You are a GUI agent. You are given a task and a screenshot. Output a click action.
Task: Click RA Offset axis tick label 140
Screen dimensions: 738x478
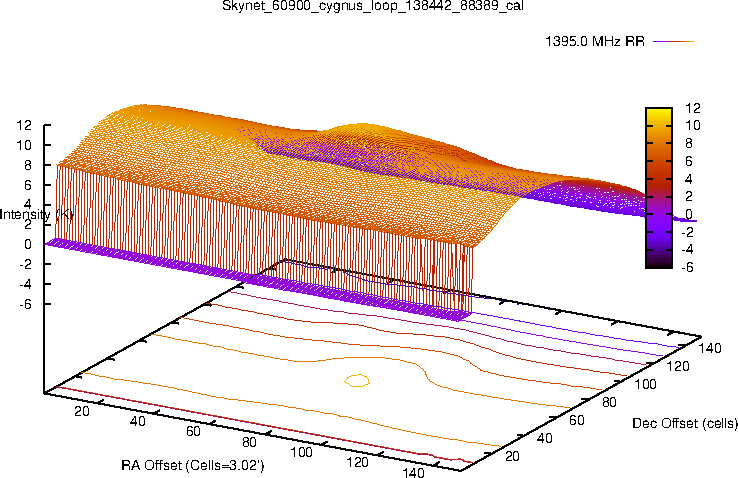coord(413,472)
